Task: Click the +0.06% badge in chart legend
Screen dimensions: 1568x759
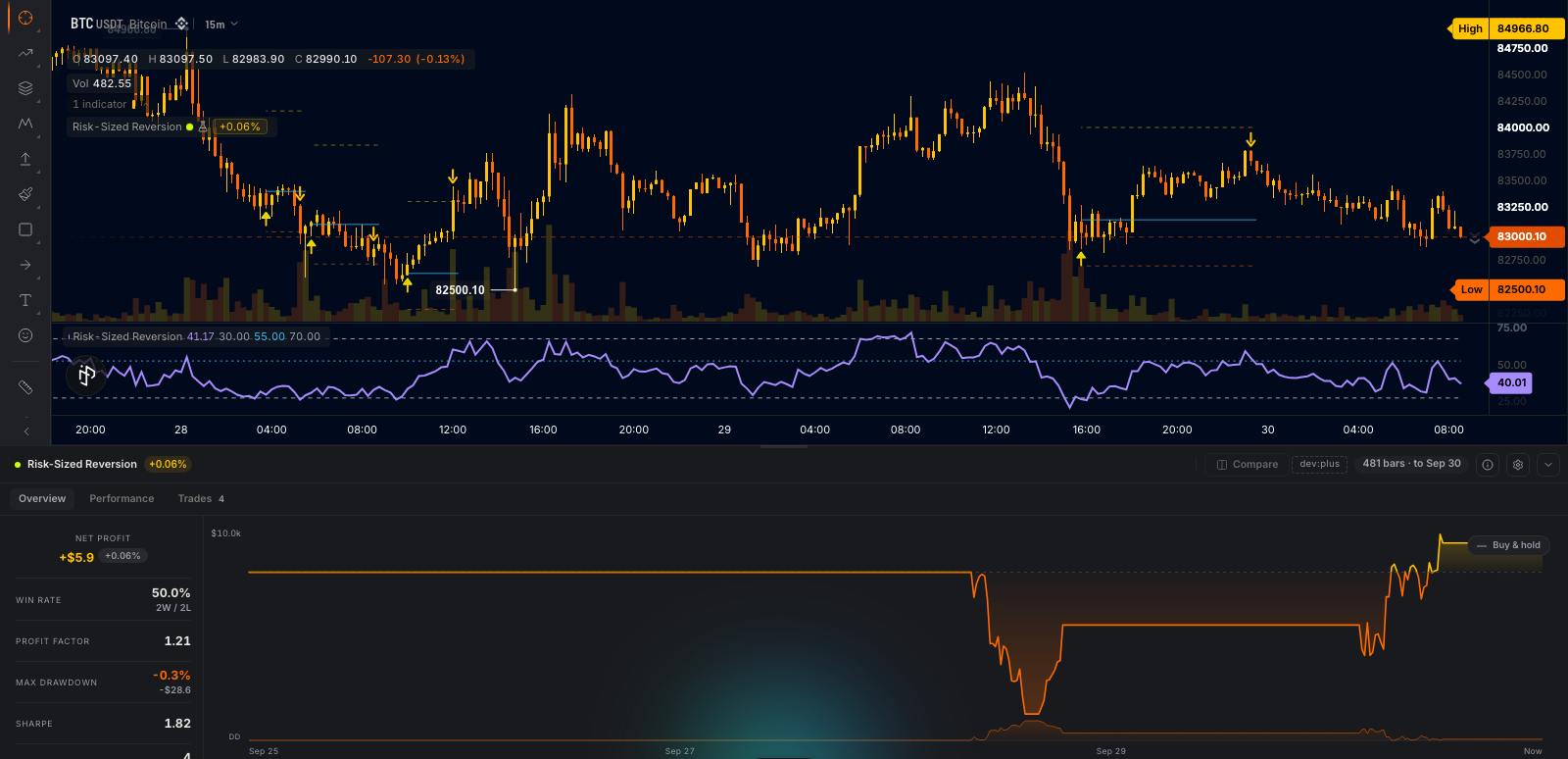Action: tap(240, 126)
